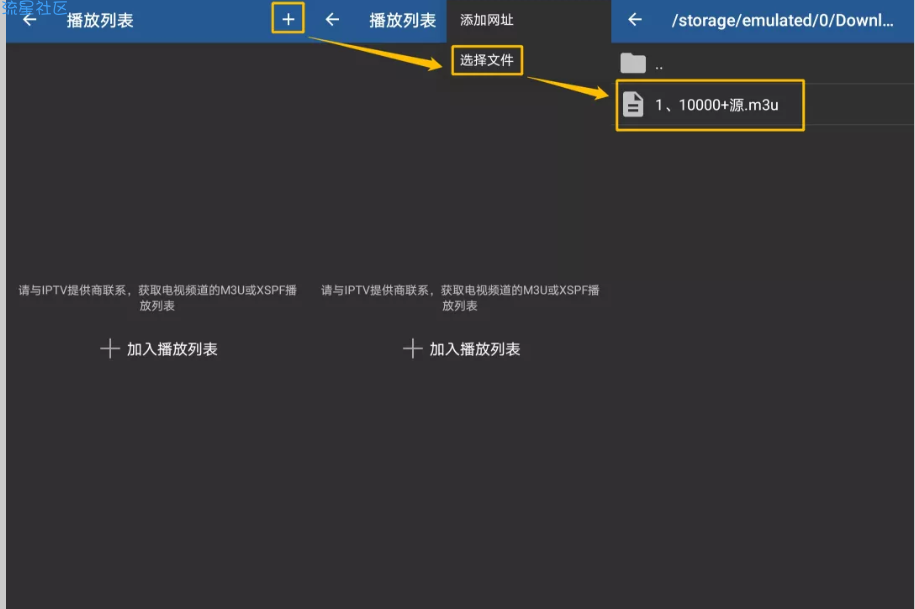
Task: Go back from the /storage/emulated path screen
Action: click(635, 20)
